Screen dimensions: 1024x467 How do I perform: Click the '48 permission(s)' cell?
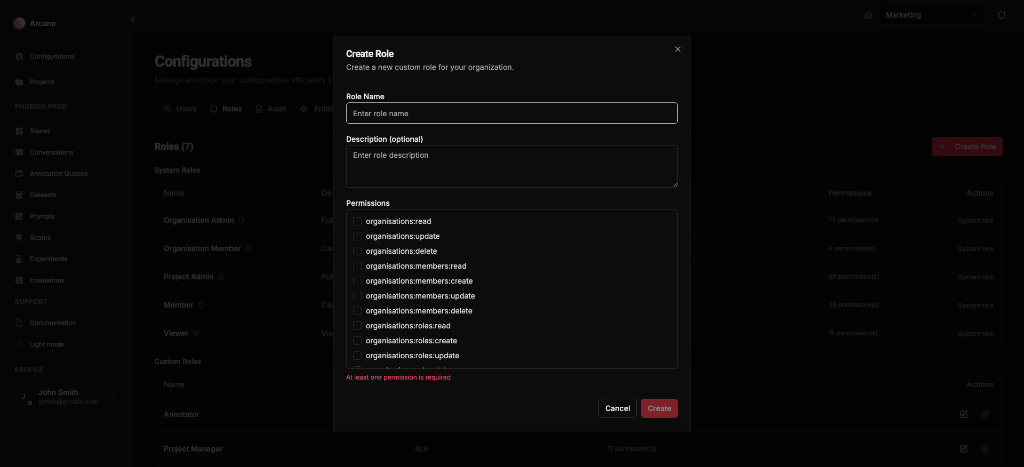tap(853, 305)
